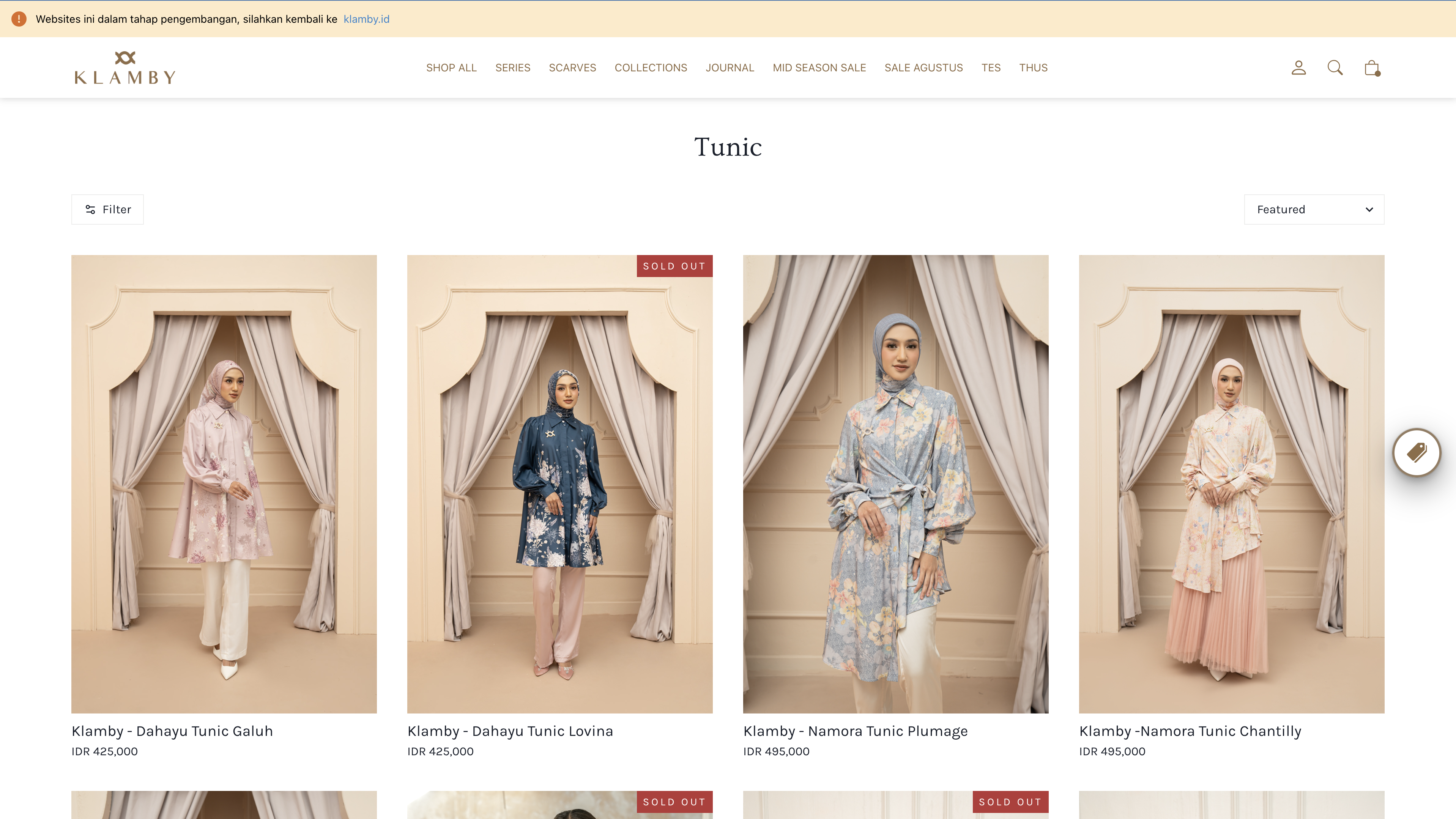
Task: Open the SHOP ALL menu
Action: 451,68
